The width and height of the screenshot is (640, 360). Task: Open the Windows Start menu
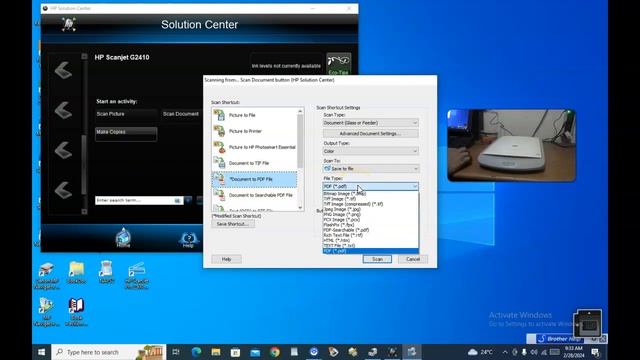[x=42, y=352]
